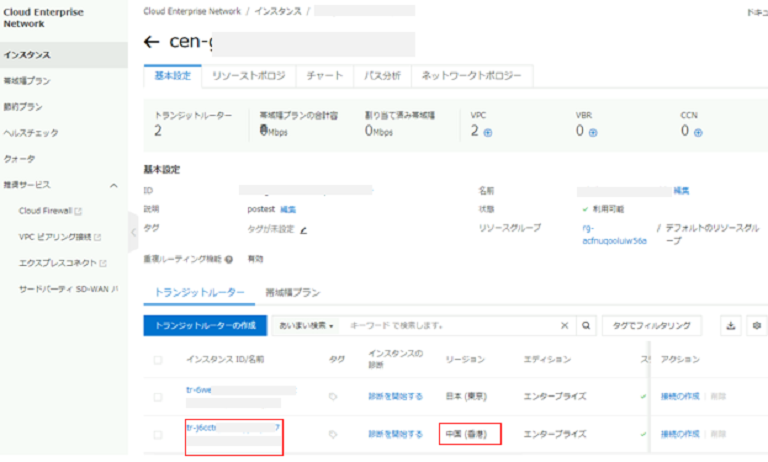Open table settings with the gear icon

757,326
